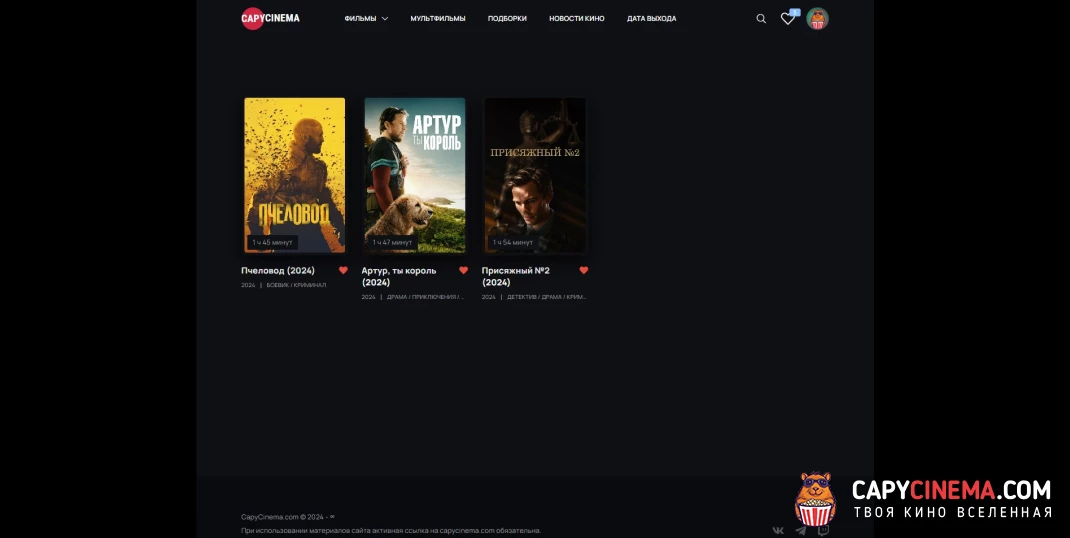Click the Драма / Приключения genre text
Viewport: 1070px width, 538px height.
[x=425, y=297]
